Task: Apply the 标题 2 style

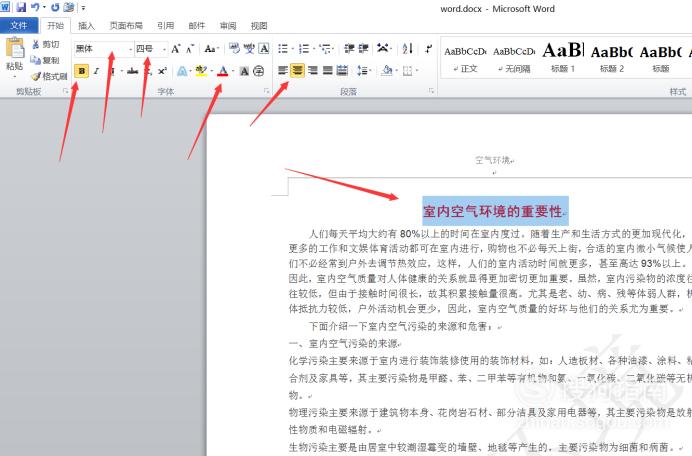Action: click(x=612, y=58)
